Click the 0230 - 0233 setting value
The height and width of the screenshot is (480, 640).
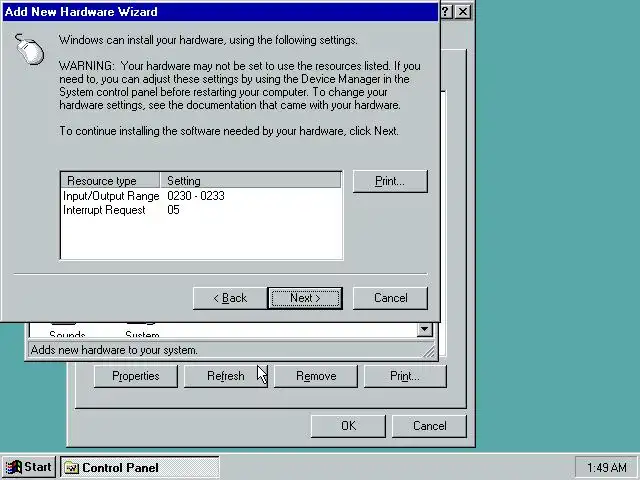tap(196, 196)
